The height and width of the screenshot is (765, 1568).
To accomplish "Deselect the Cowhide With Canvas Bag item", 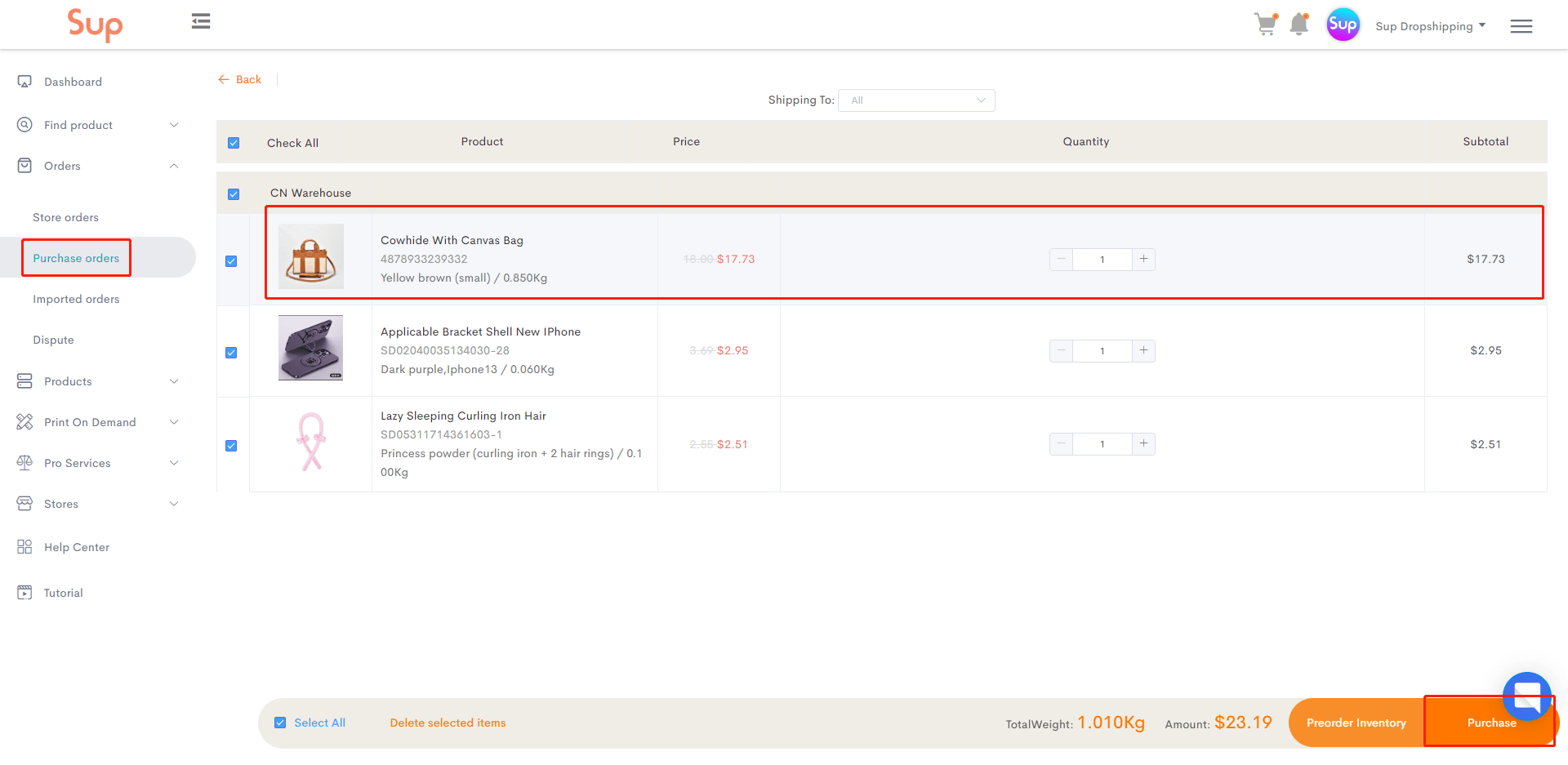I will click(232, 260).
